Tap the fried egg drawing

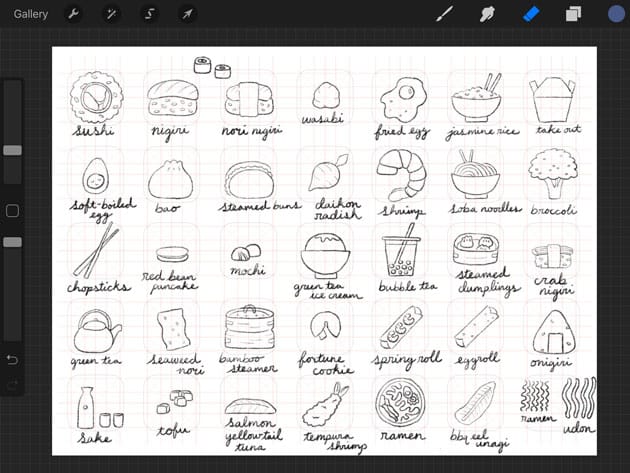coord(403,99)
